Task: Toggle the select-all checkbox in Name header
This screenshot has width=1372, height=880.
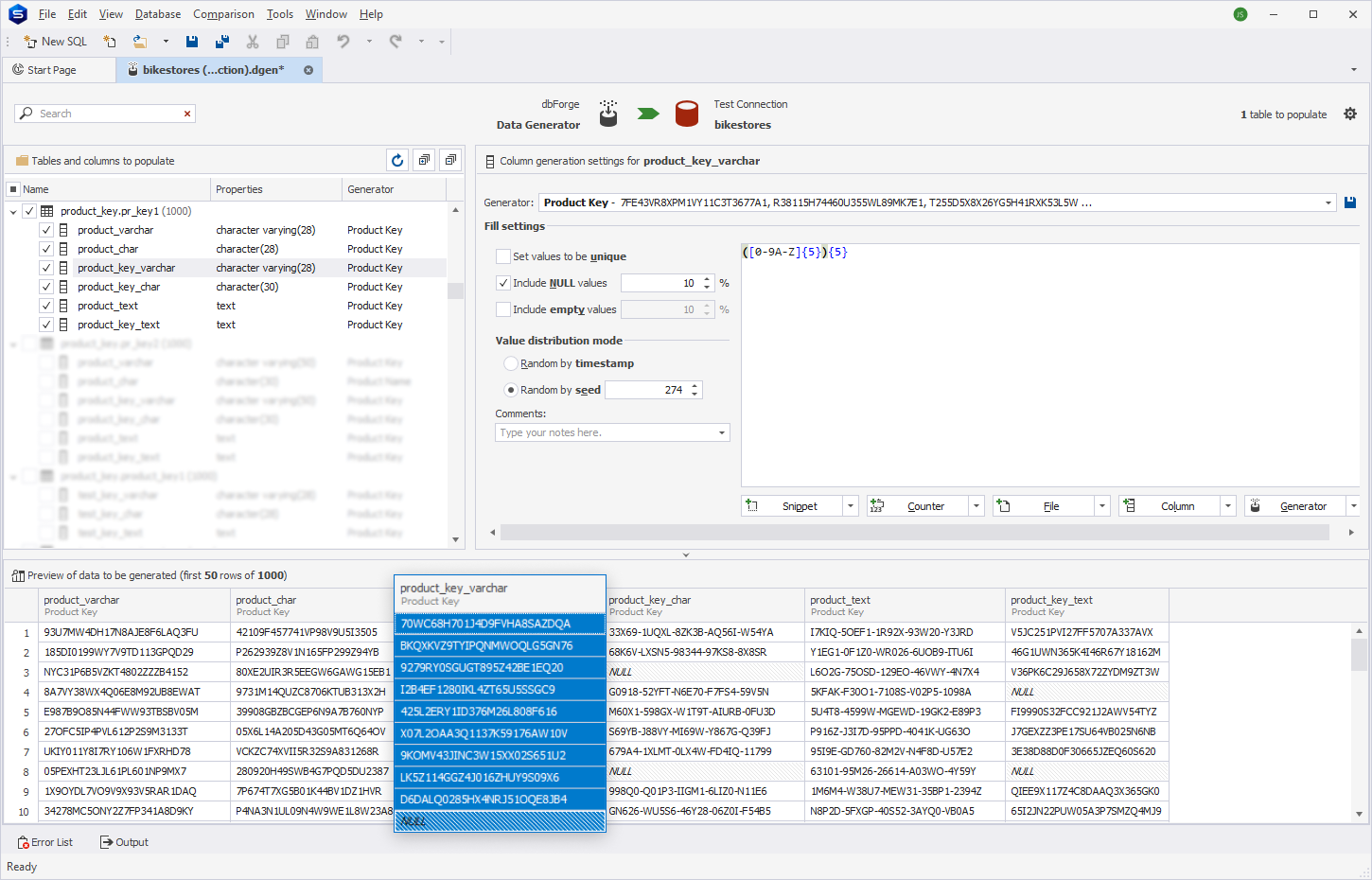Action: 13,189
